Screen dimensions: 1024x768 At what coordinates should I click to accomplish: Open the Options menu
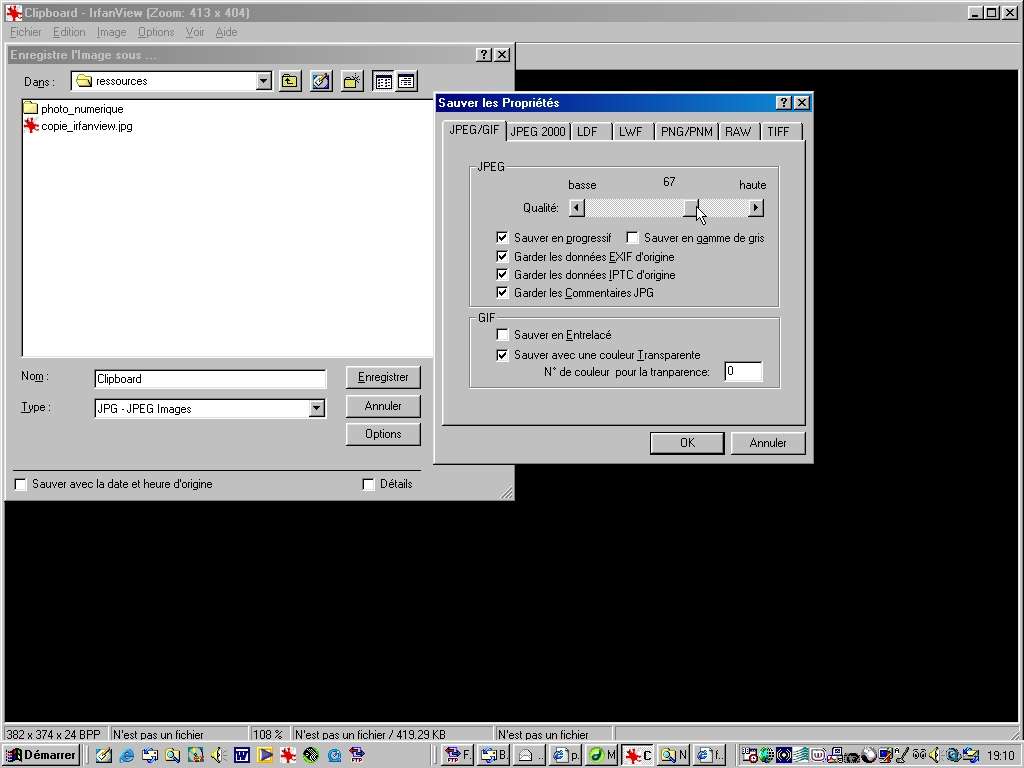pos(156,32)
